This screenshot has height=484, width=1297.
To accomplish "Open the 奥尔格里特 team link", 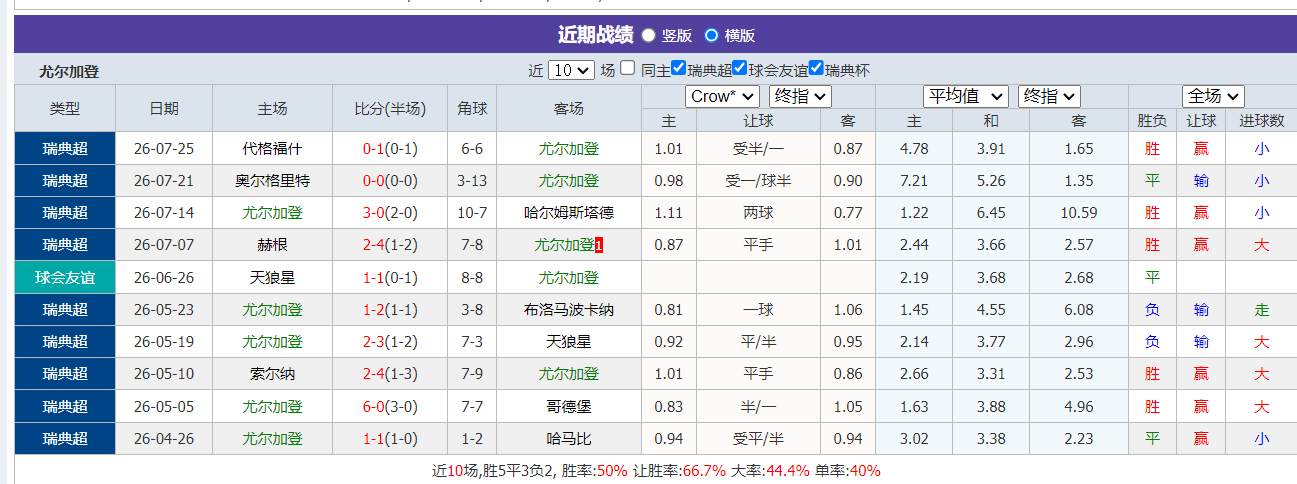I will (272, 180).
